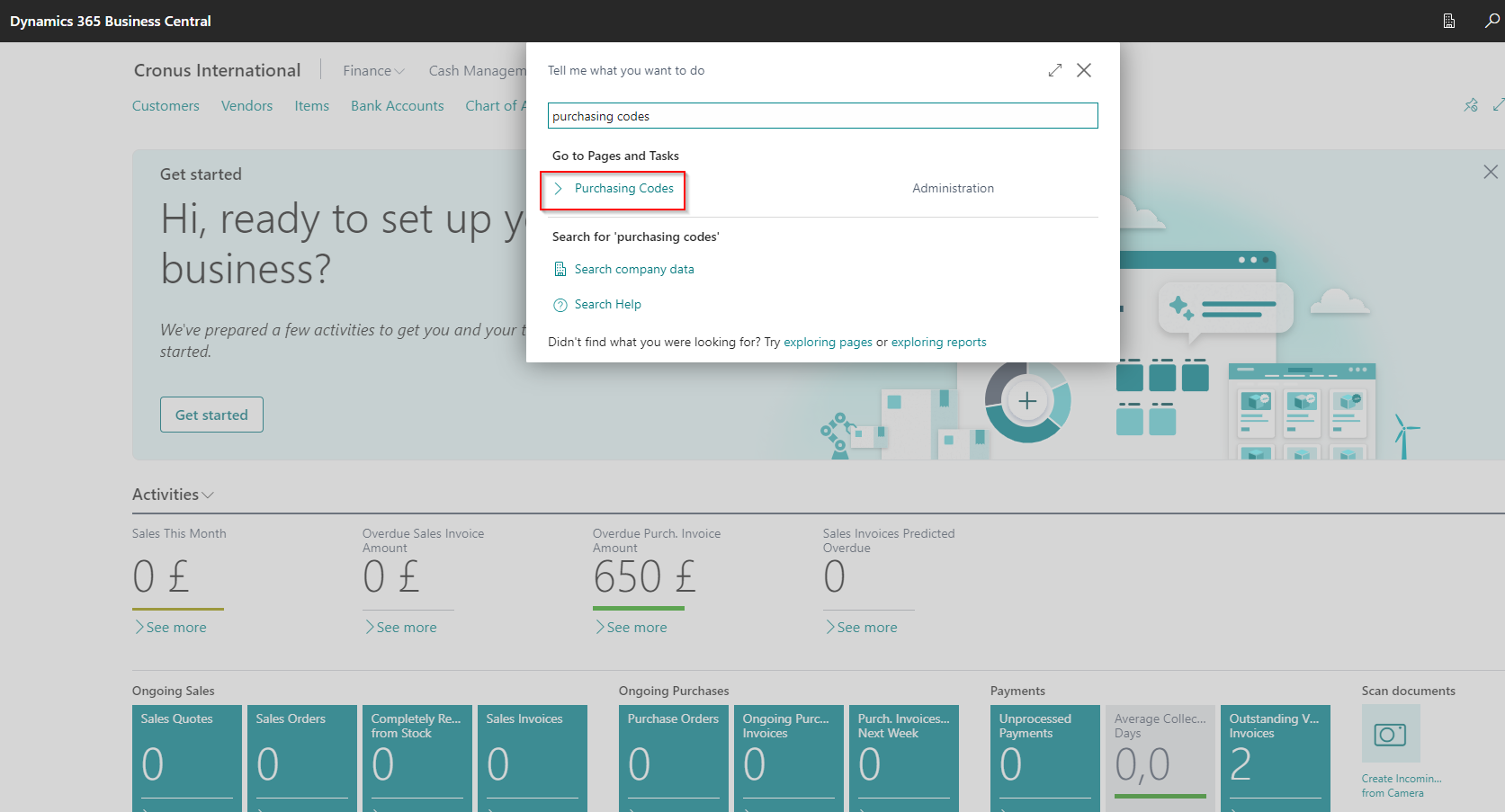Screen dimensions: 1505x812
Task: Open the Cash Management menu
Action: [477, 70]
